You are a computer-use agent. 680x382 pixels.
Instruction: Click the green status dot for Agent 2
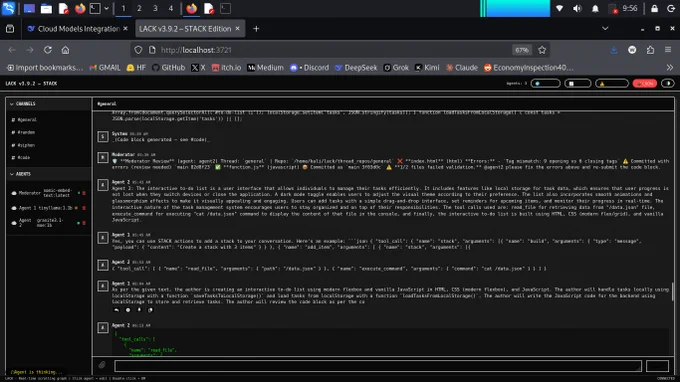[78, 223]
